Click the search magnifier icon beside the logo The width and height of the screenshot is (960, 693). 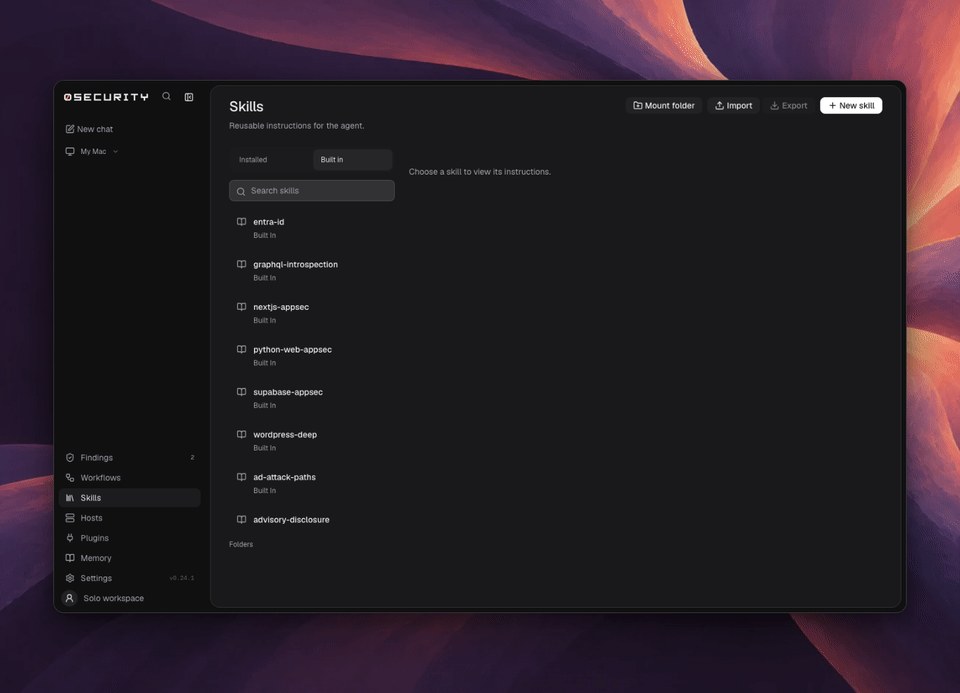[x=166, y=97]
